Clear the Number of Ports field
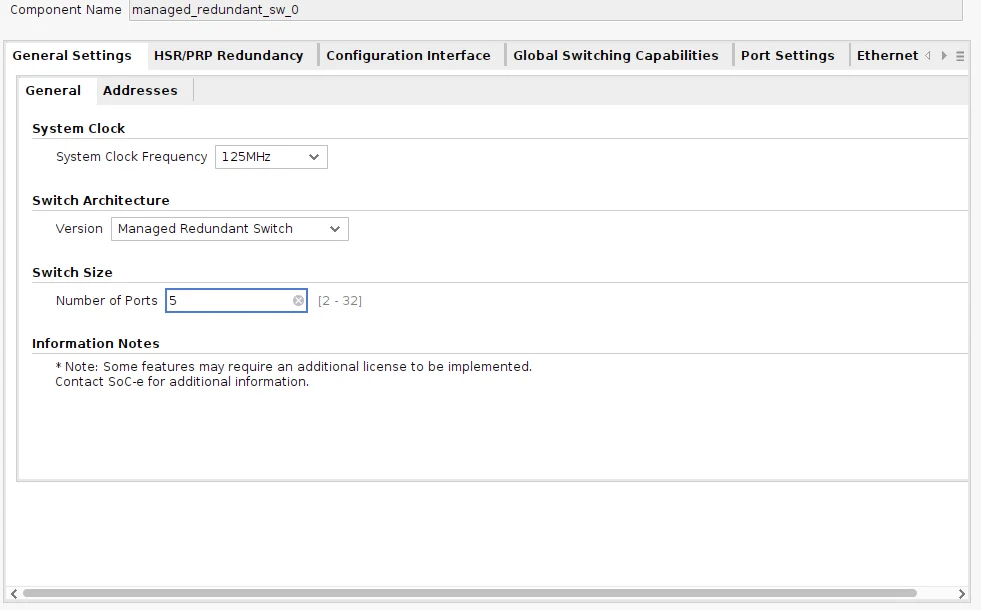This screenshot has height=610, width=981. coord(298,301)
